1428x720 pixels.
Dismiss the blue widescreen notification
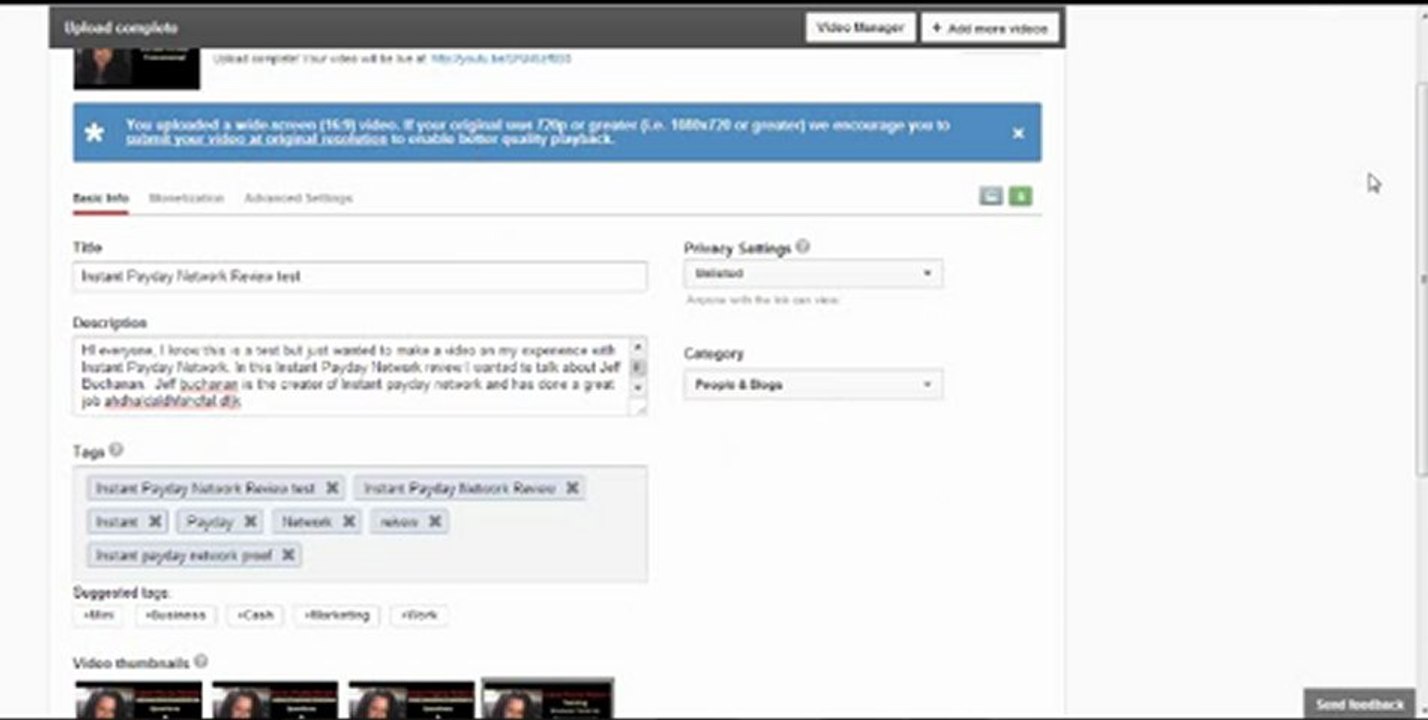1018,133
